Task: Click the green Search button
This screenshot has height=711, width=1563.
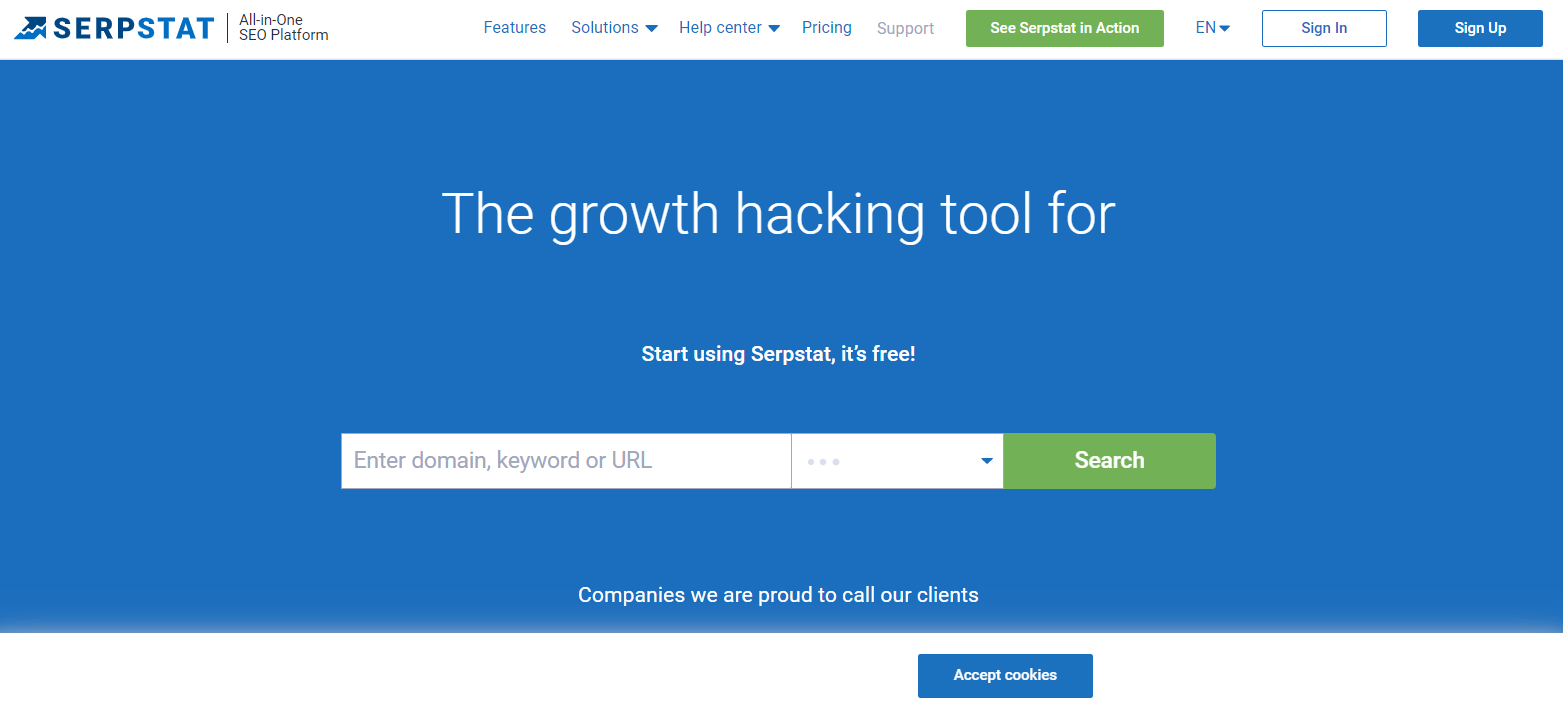Action: (1109, 461)
